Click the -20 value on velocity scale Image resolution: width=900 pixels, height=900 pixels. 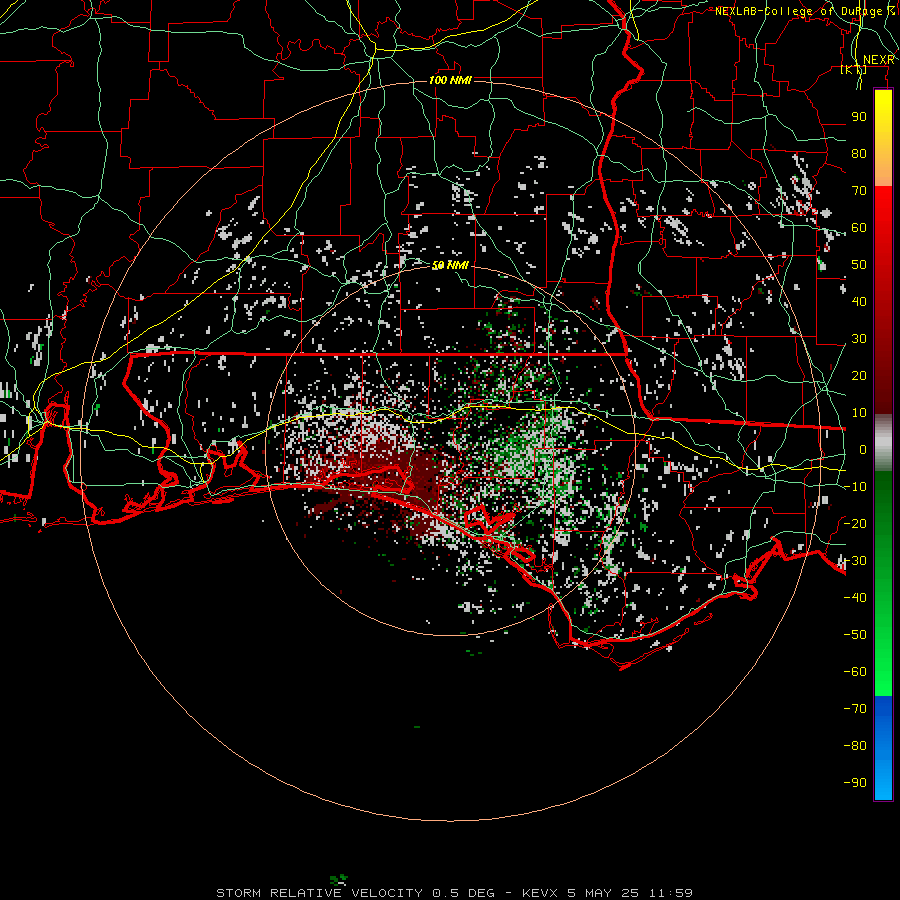click(855, 523)
